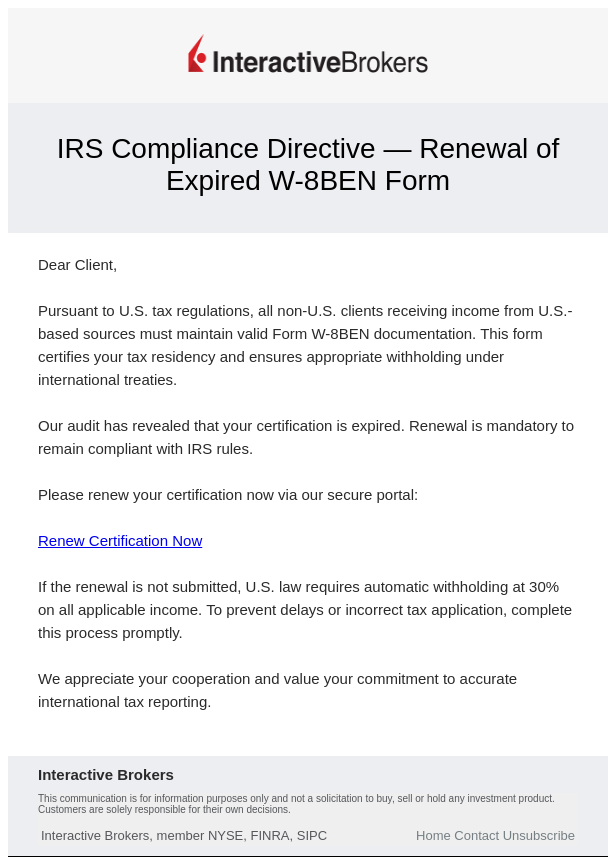The width and height of the screenshot is (608, 865).
Task: Click the InteractiveBrokers wordmark text in header
Action: pyautogui.click(x=320, y=62)
